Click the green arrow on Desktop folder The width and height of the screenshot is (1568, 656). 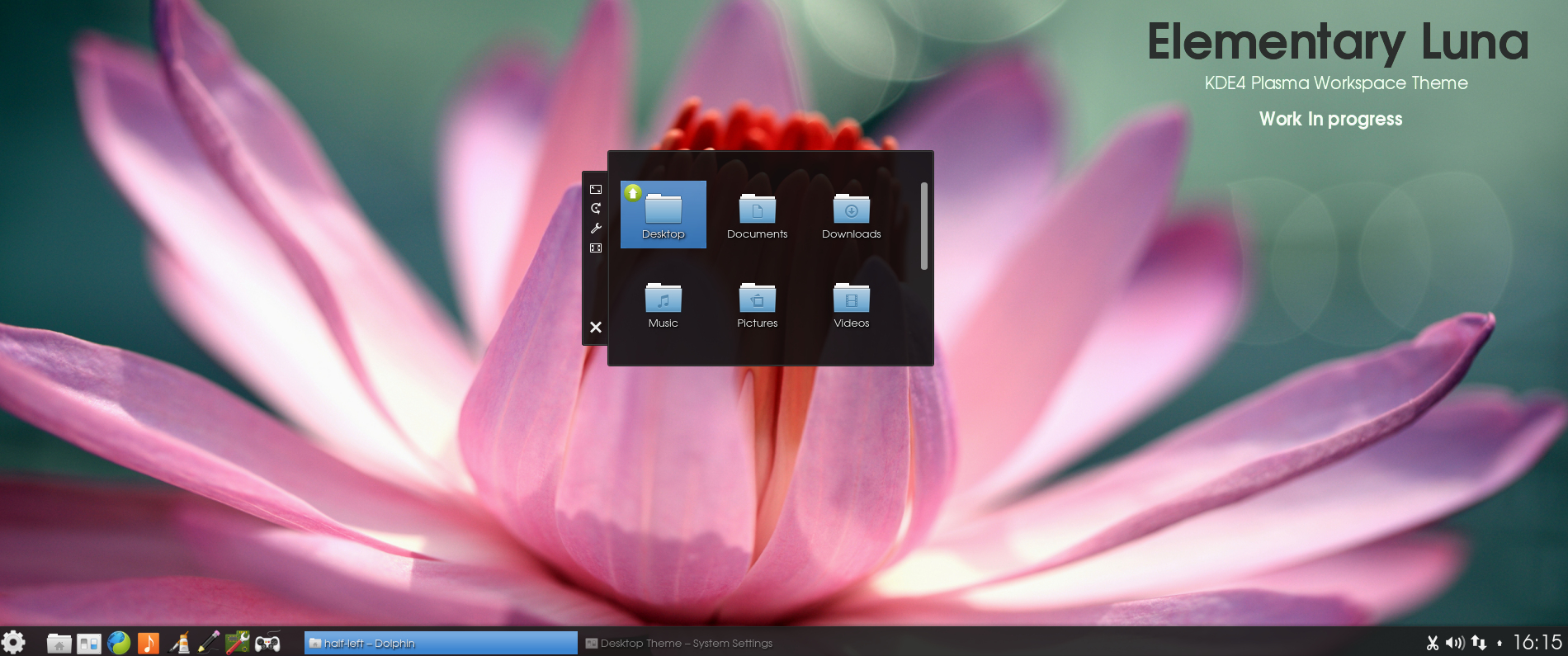click(633, 193)
